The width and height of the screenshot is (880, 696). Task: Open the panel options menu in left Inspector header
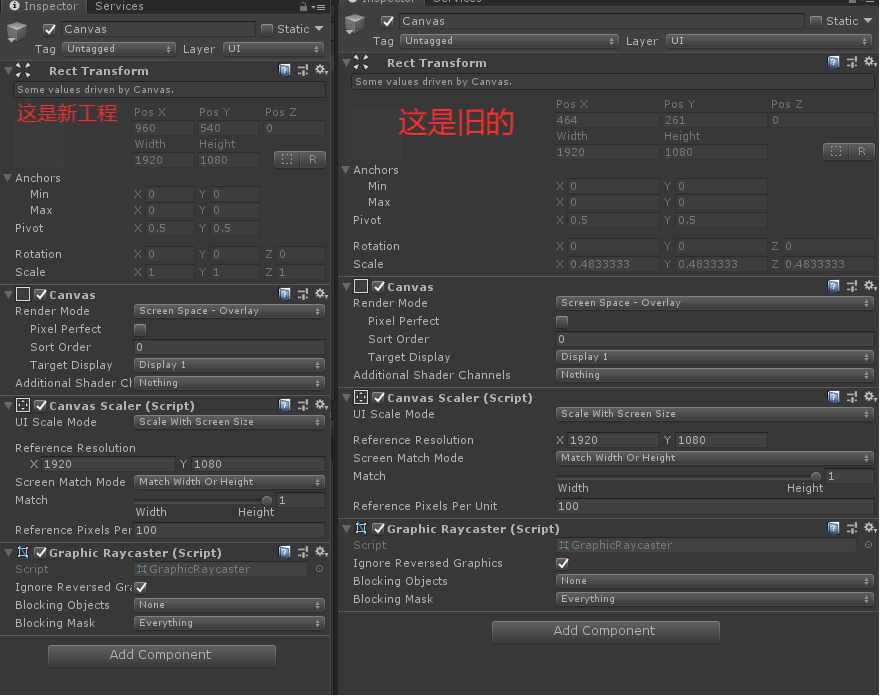(x=319, y=7)
